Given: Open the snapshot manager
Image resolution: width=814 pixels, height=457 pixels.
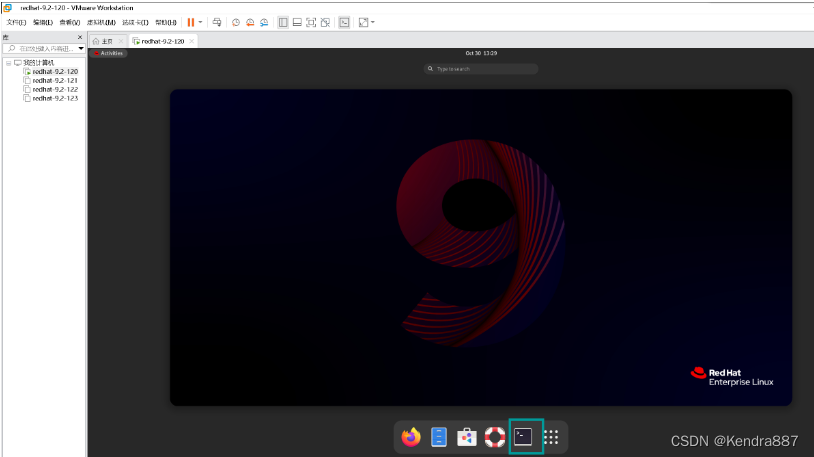Looking at the screenshot, I should pos(264,22).
